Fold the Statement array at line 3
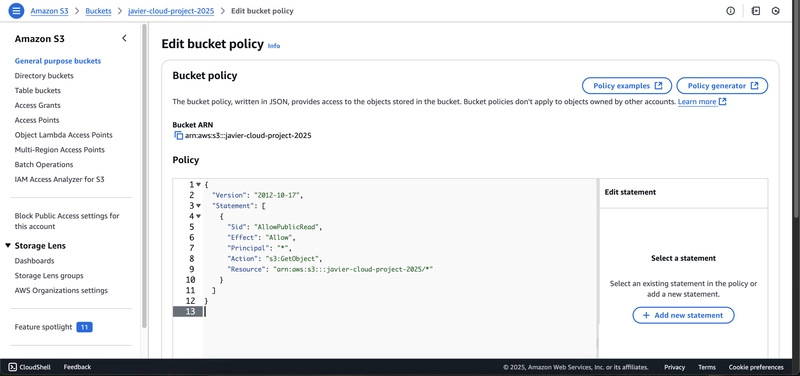Image resolution: width=800 pixels, height=376 pixels. (198, 206)
